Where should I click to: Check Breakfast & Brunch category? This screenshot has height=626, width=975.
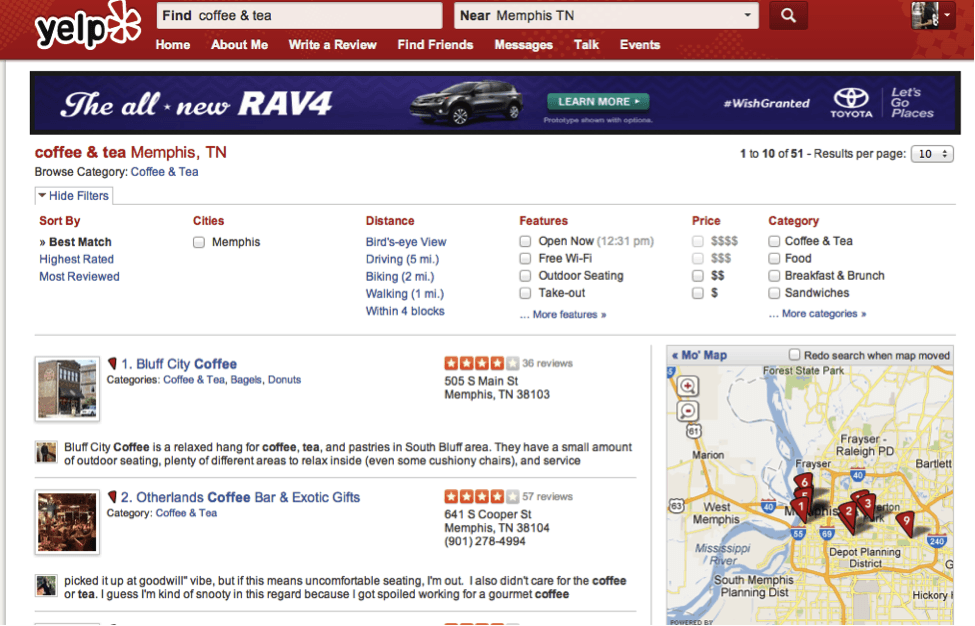point(774,275)
